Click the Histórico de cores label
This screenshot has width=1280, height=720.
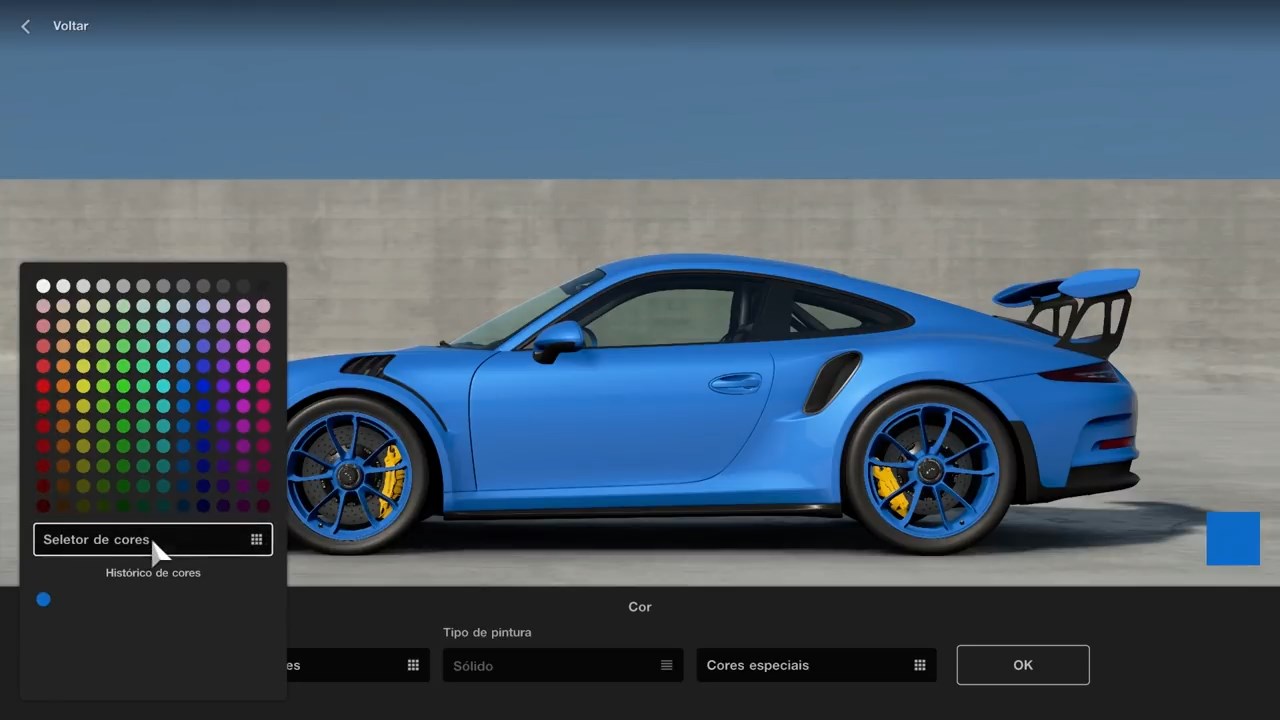[x=153, y=573]
